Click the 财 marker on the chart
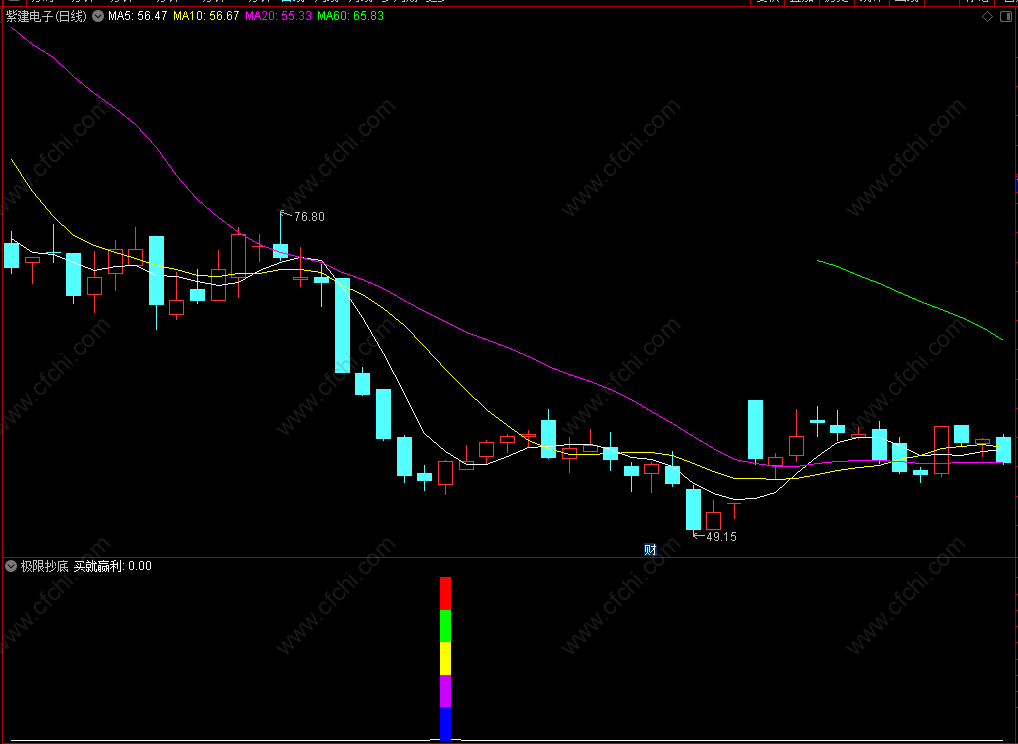Viewport: 1018px width, 744px height. pos(651,550)
